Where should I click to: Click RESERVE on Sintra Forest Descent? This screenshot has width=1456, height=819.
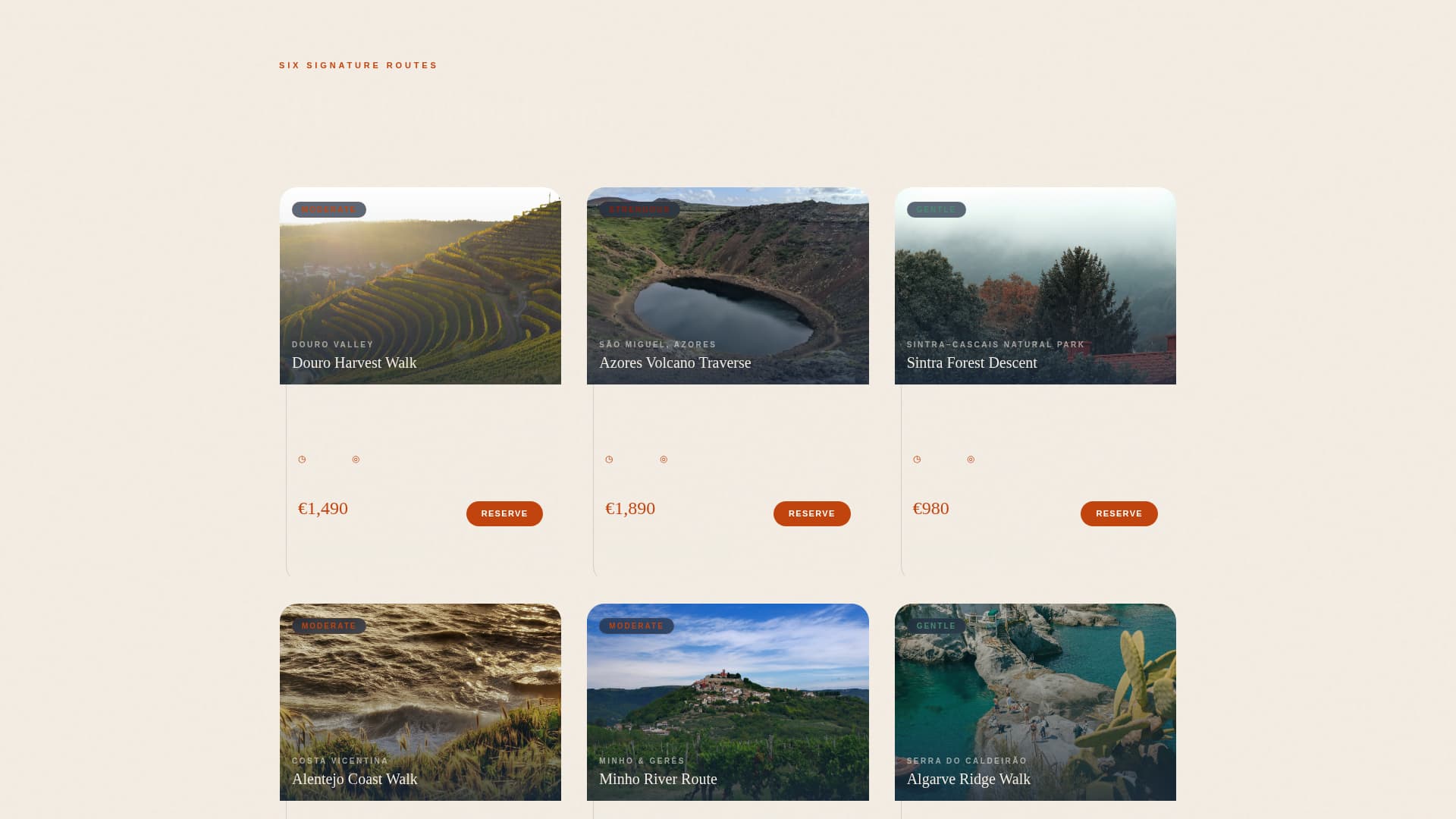[1119, 513]
